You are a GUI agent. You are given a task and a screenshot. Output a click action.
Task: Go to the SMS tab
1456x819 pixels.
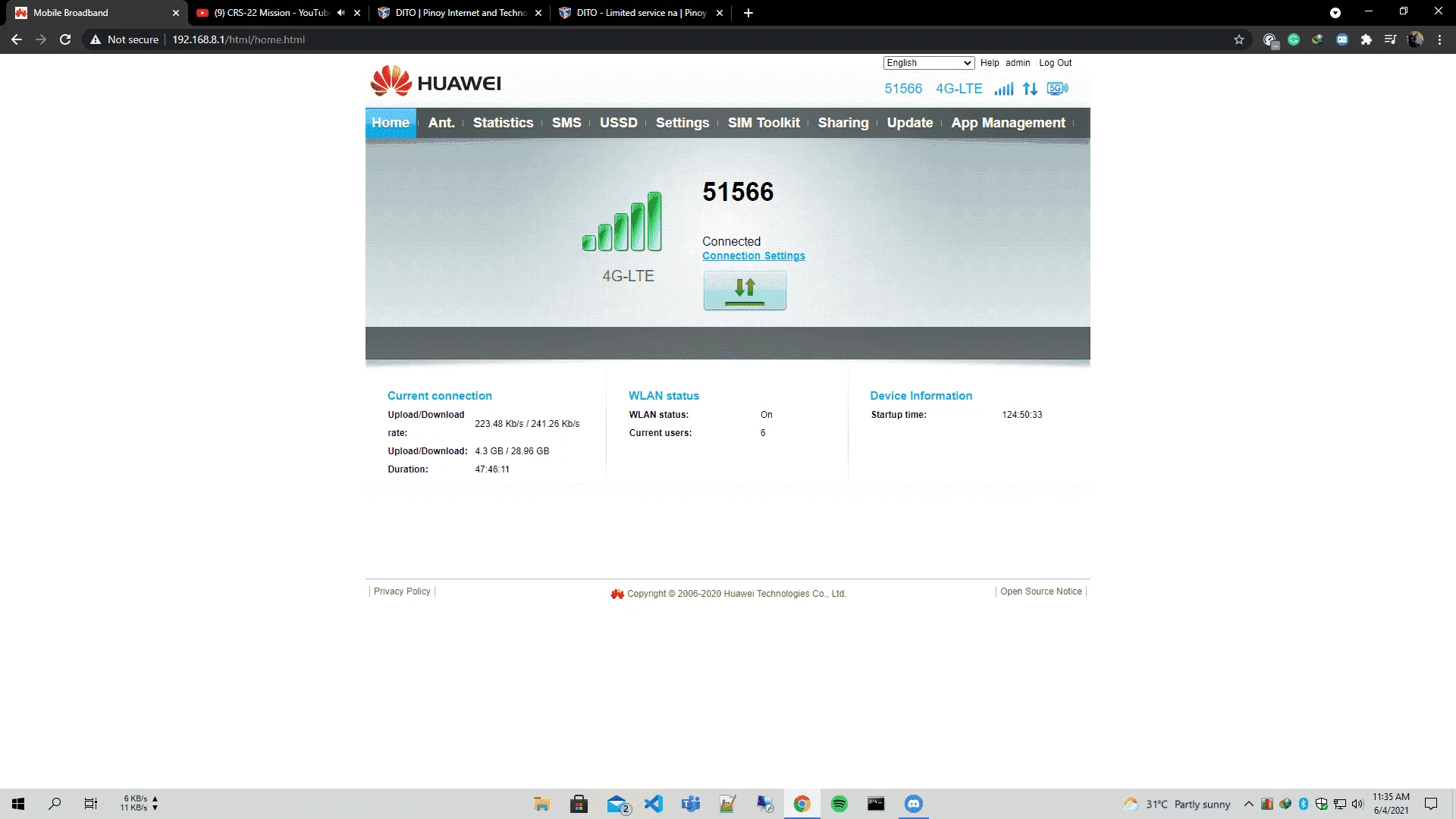[x=566, y=123]
